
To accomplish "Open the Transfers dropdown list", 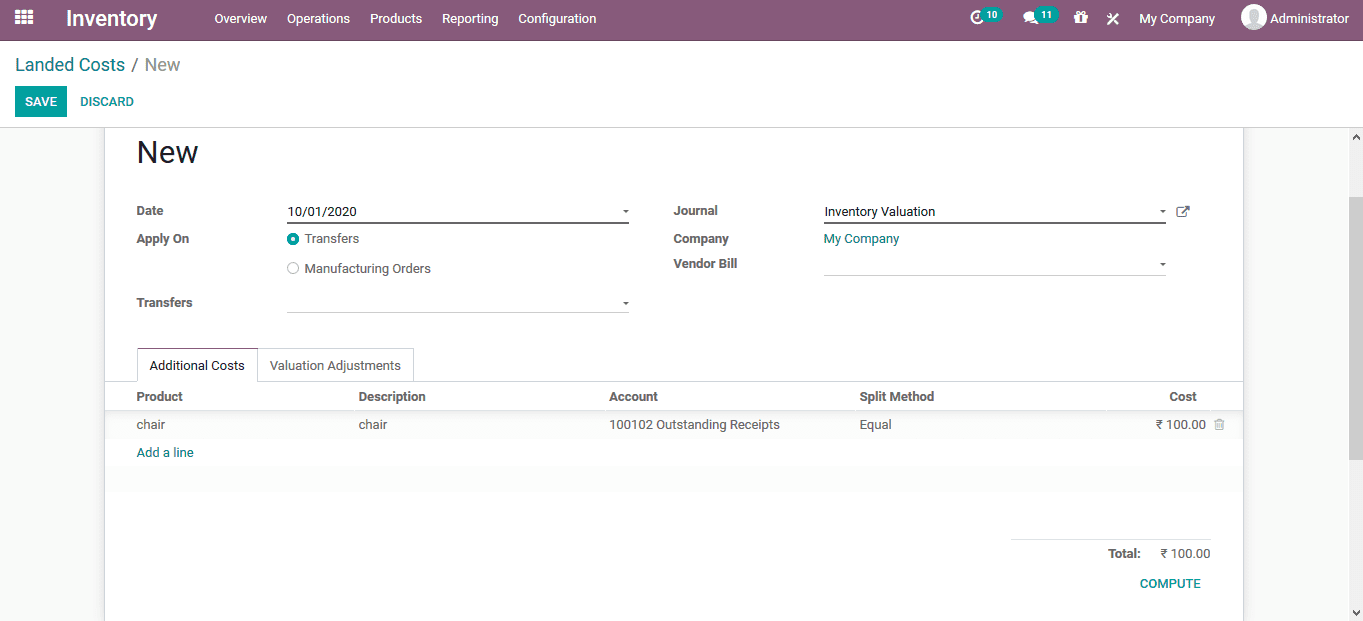I will (625, 302).
